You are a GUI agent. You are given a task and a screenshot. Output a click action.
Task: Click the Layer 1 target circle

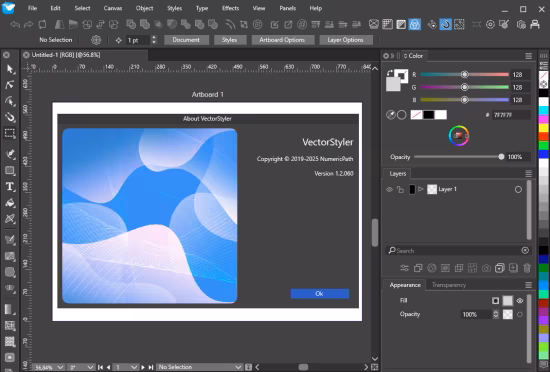click(518, 189)
